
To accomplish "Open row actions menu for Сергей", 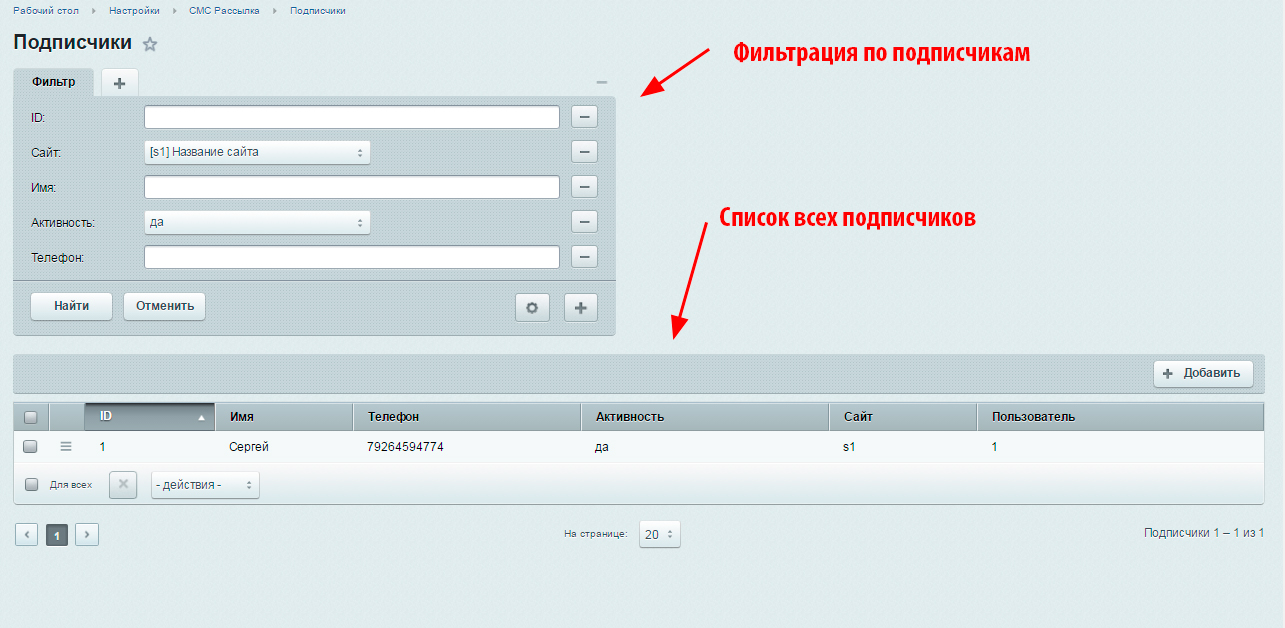I will [66, 447].
